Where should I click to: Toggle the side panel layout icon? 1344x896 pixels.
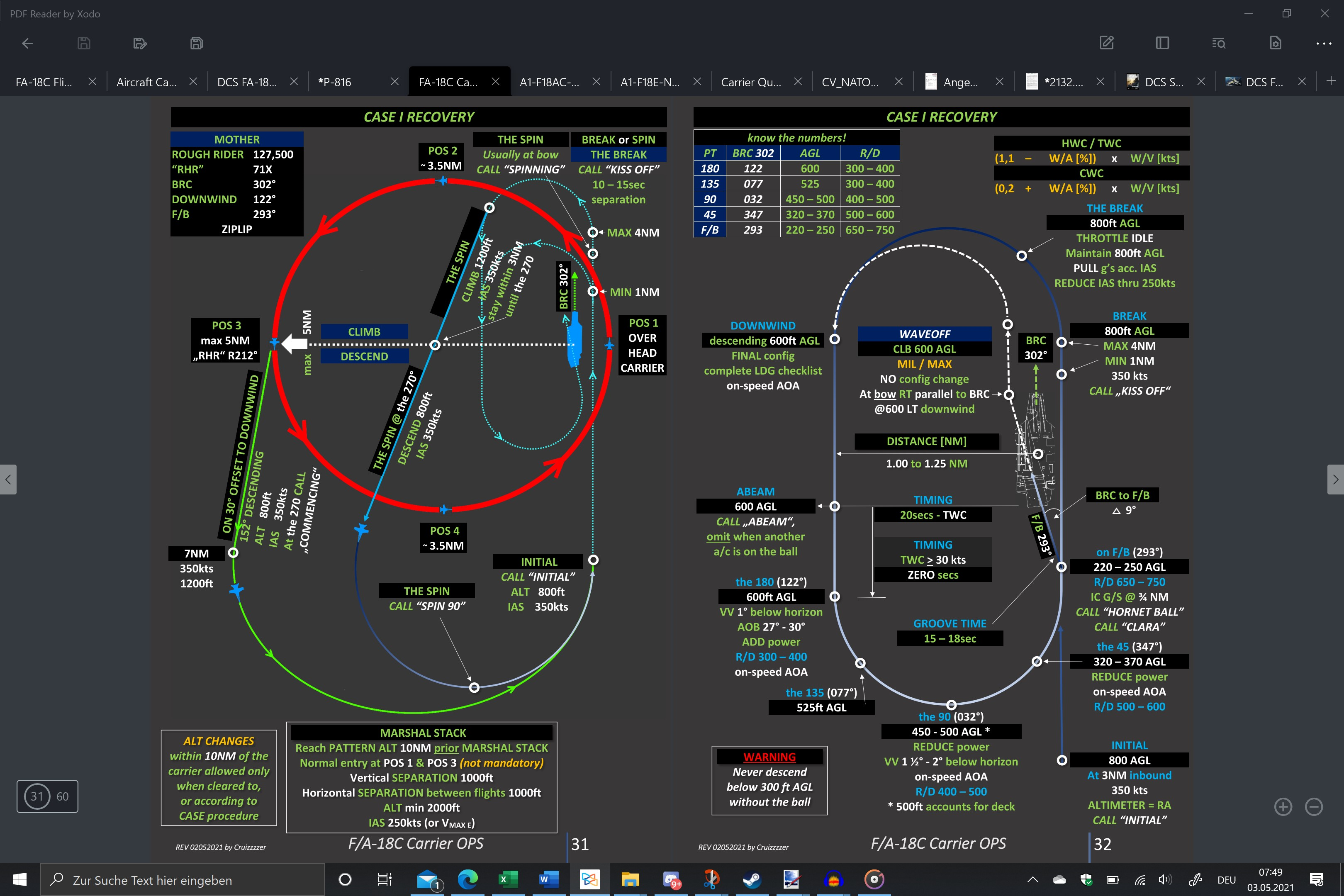click(x=1162, y=43)
